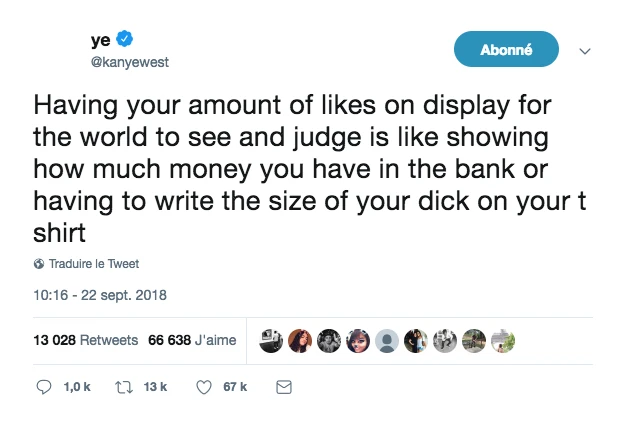The height and width of the screenshot is (426, 625).
Task: Open the 13 028 Retweets list
Action: pos(86,340)
